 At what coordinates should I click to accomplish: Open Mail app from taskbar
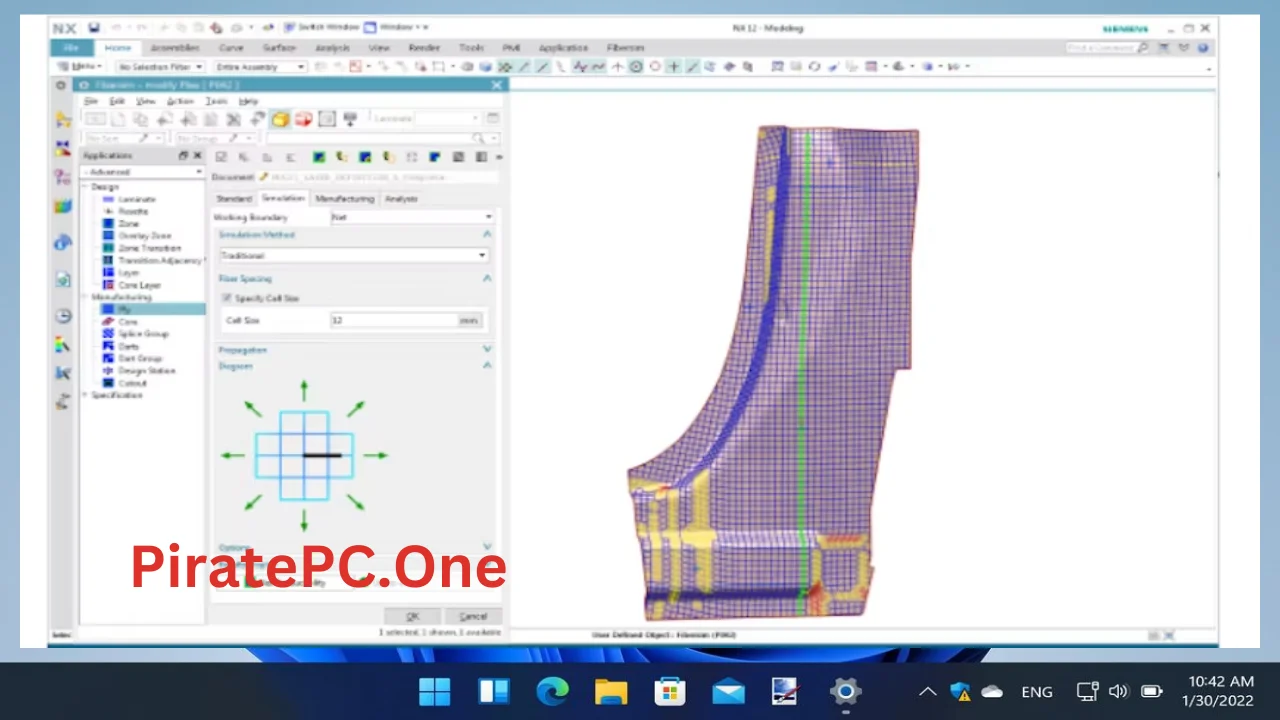[728, 691]
